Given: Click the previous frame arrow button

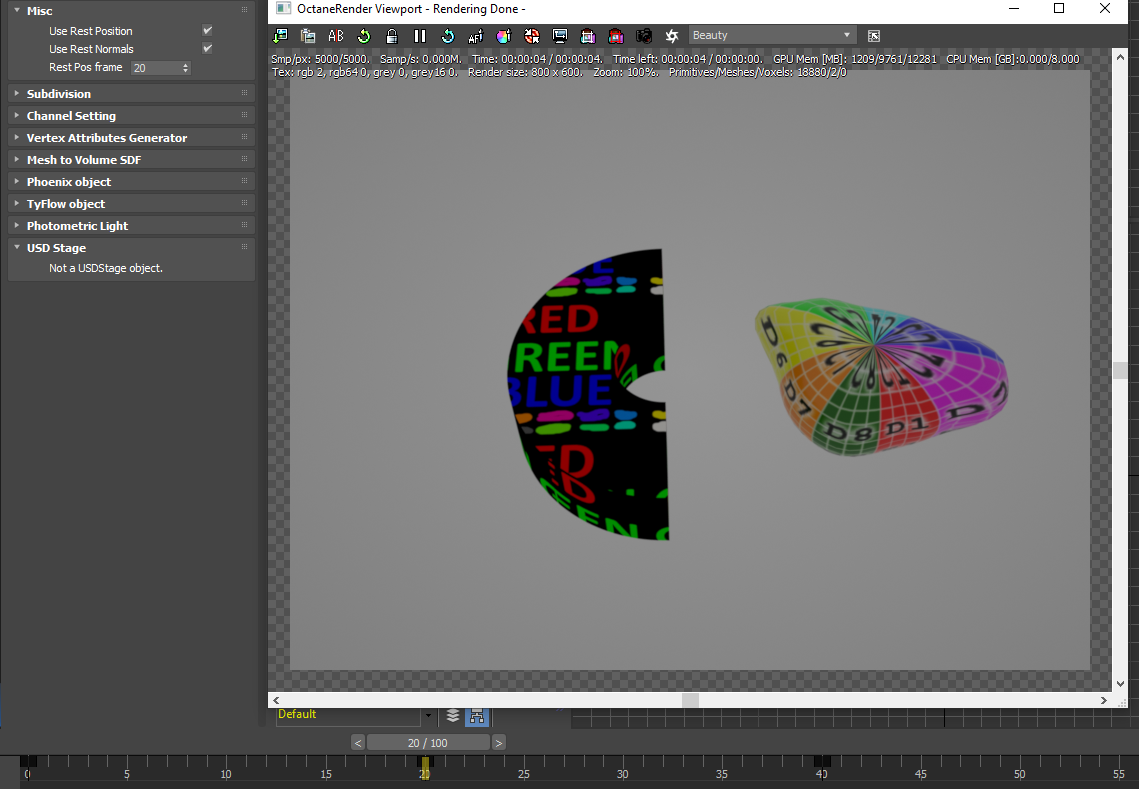Looking at the screenshot, I should pos(358,743).
